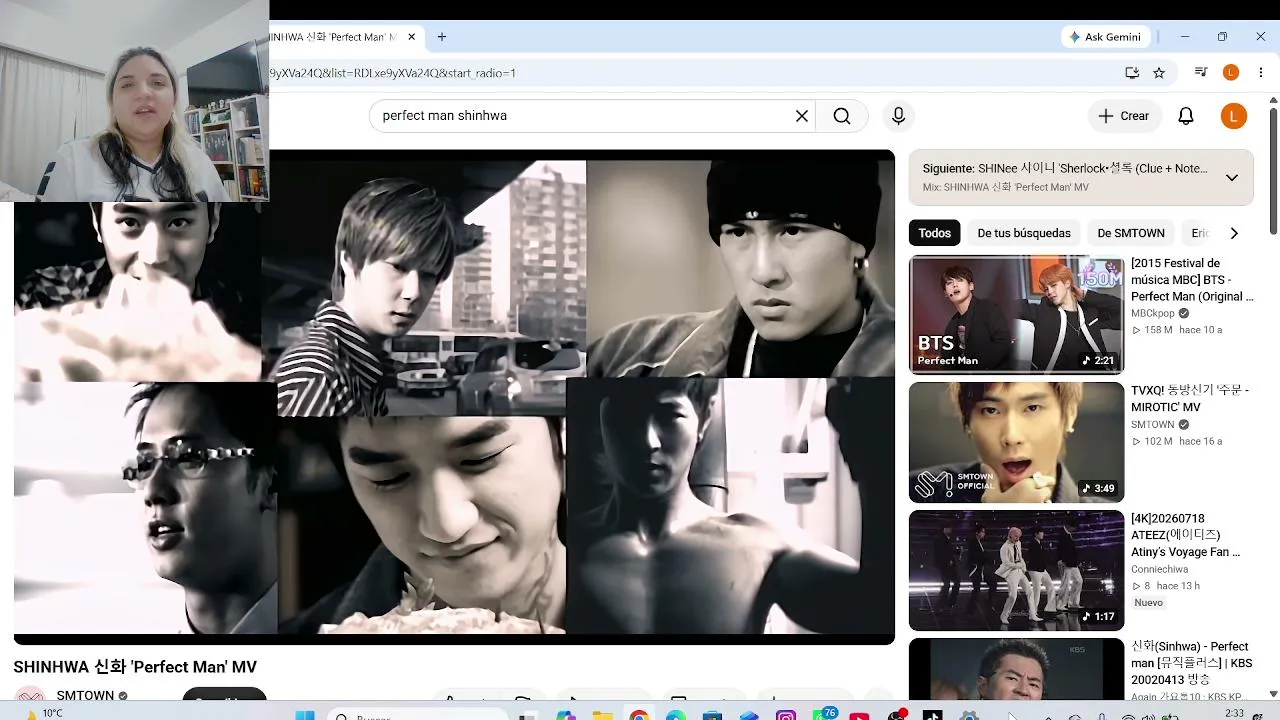The width and height of the screenshot is (1280, 720).
Task: Select the De tus búsquedas chip
Action: [1024, 233]
